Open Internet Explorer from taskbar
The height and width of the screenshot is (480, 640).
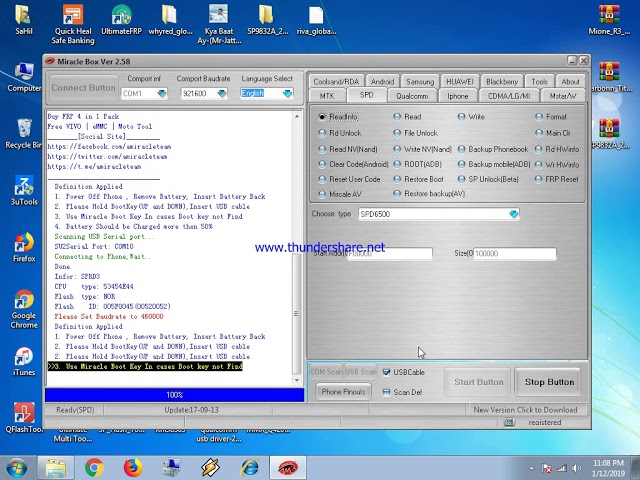click(x=249, y=468)
